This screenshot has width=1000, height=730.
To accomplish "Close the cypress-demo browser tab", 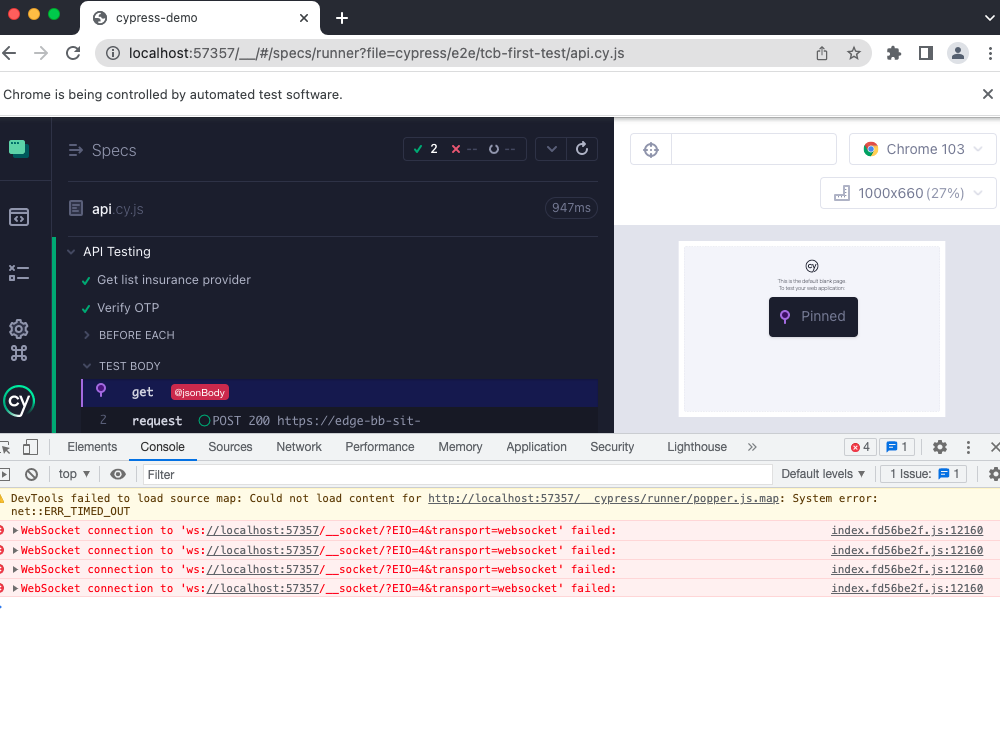I will (x=304, y=18).
